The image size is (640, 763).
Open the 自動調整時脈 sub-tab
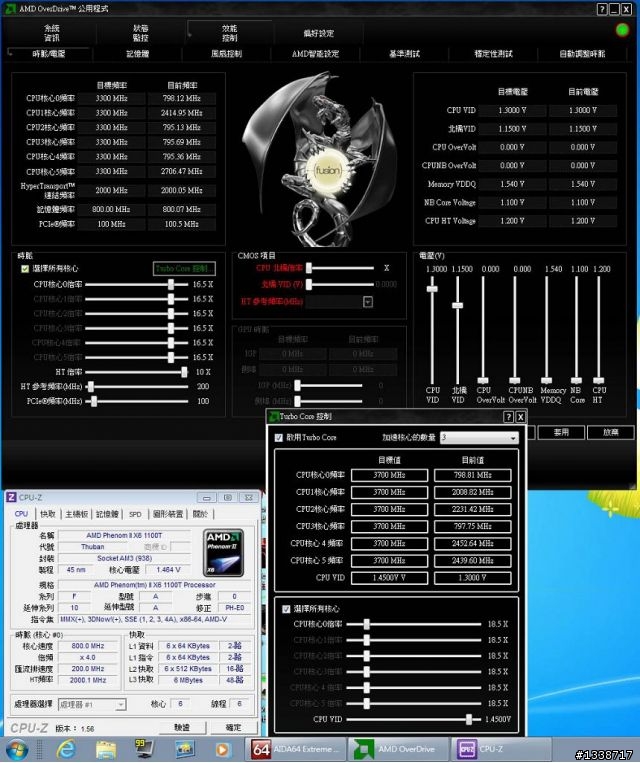pyautogui.click(x=582, y=54)
